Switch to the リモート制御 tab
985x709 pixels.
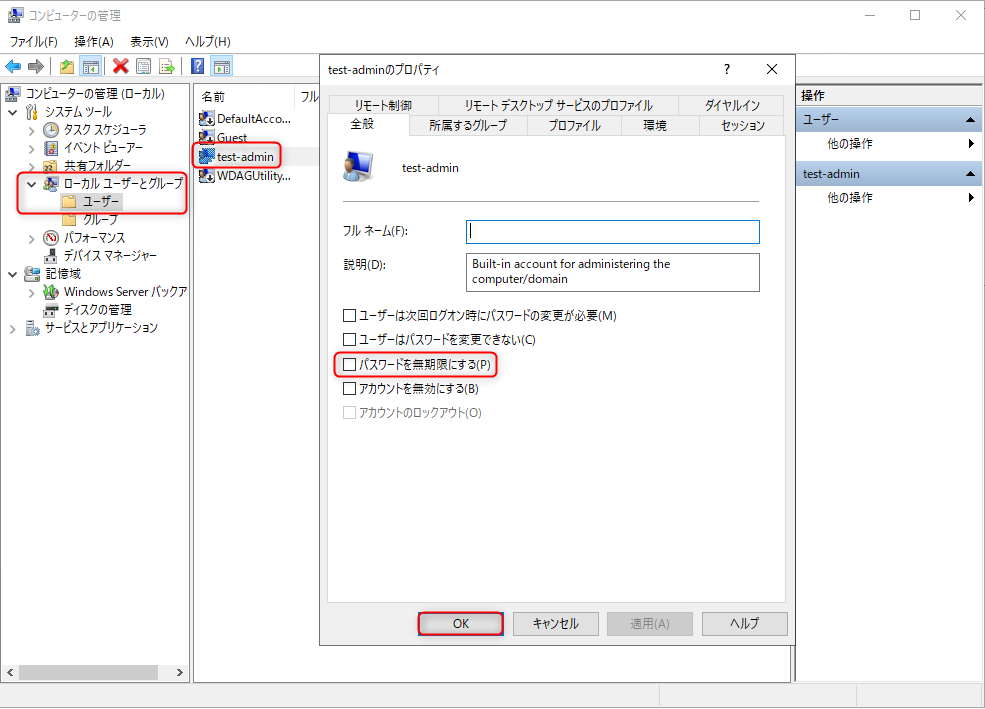click(x=383, y=105)
